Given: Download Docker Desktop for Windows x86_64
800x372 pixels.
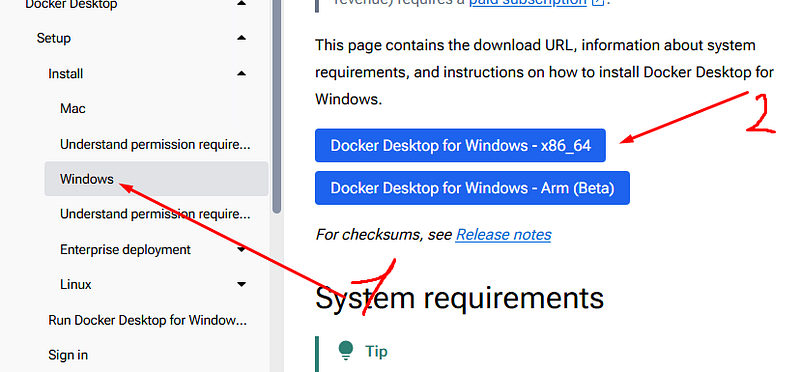Looking at the screenshot, I should tap(460, 145).
